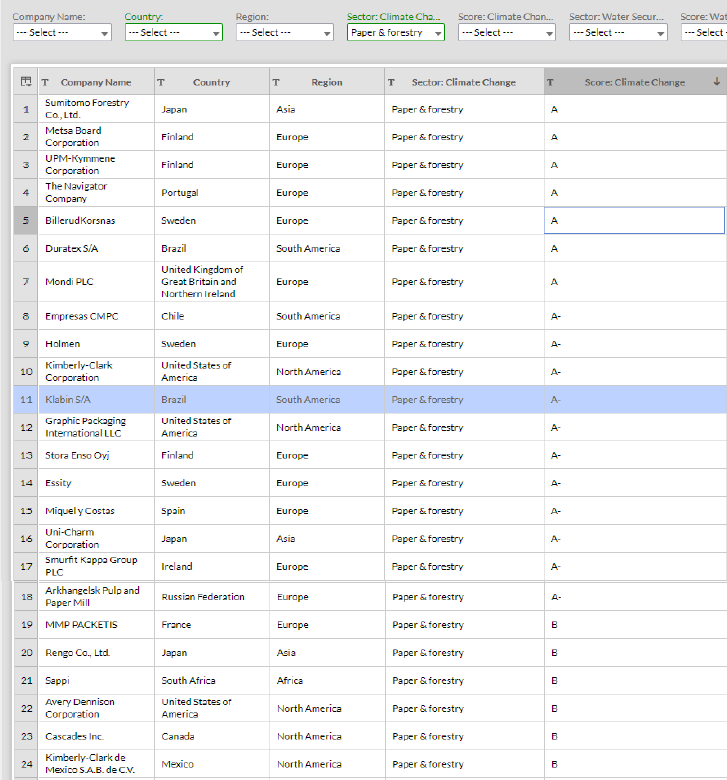Open the Country filter dropdown

[174, 33]
